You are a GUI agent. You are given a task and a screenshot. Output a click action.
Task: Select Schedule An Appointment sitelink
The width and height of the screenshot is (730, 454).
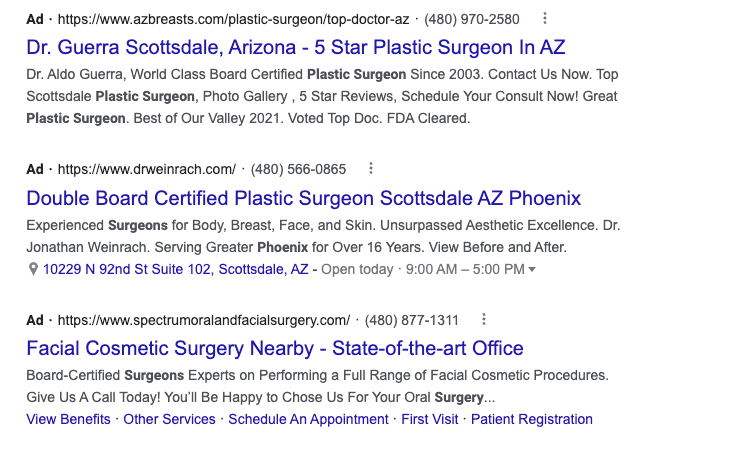point(308,419)
